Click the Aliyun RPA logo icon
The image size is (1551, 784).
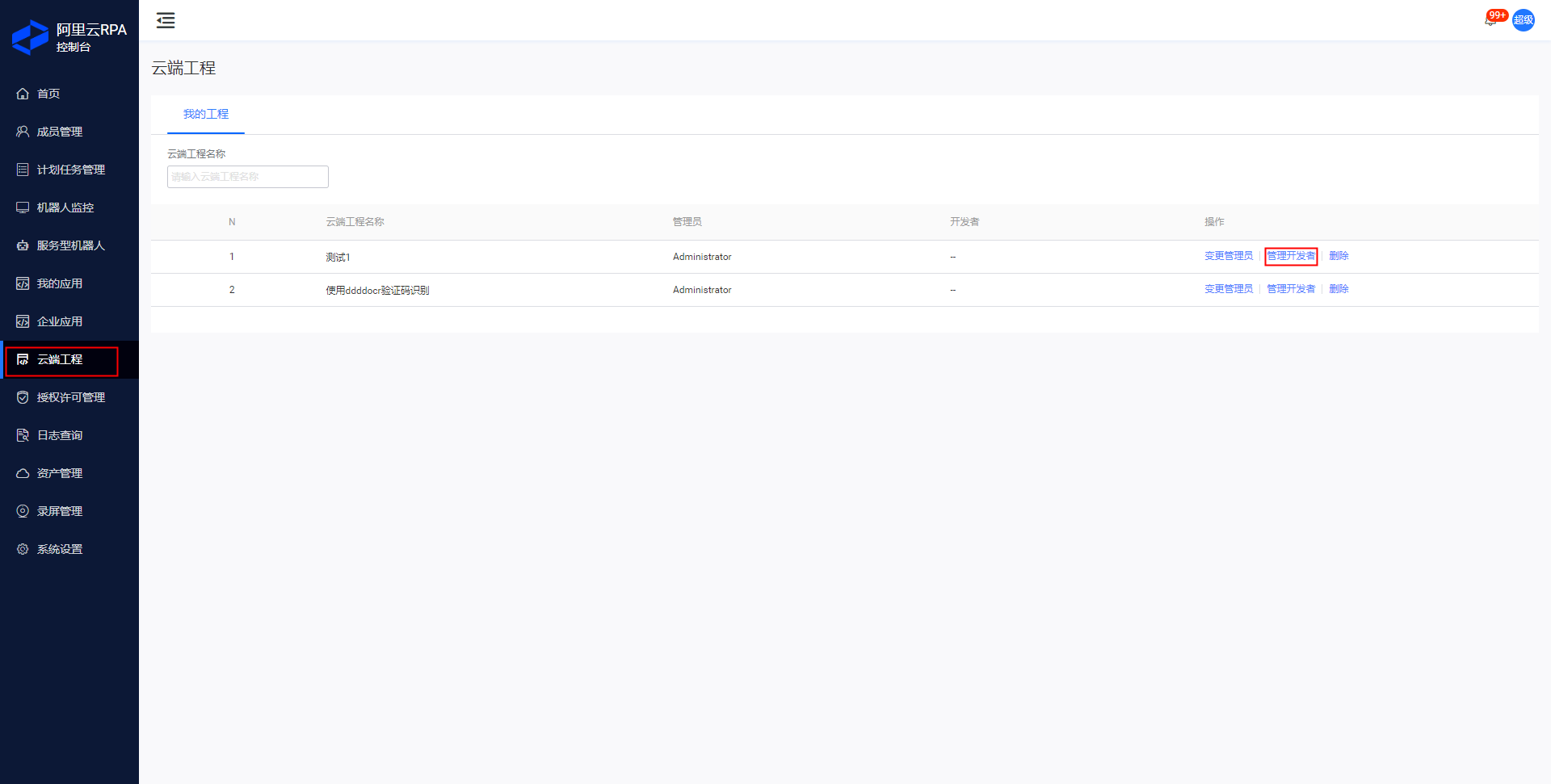click(31, 37)
